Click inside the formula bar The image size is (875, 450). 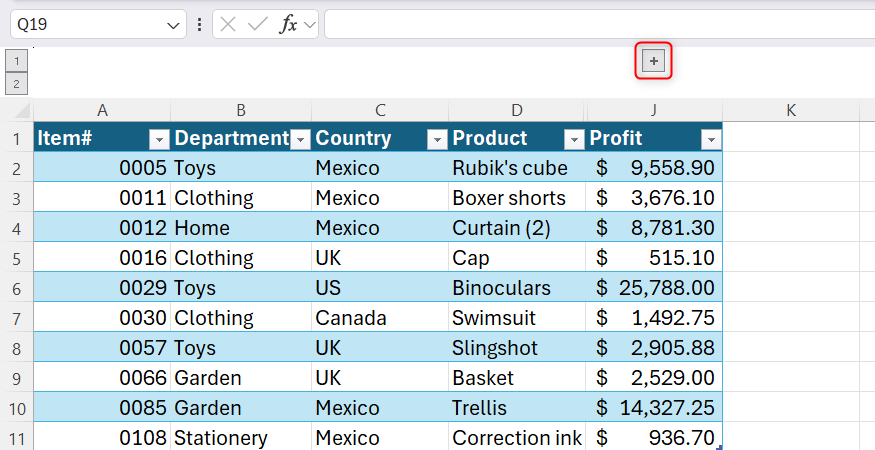(599, 25)
